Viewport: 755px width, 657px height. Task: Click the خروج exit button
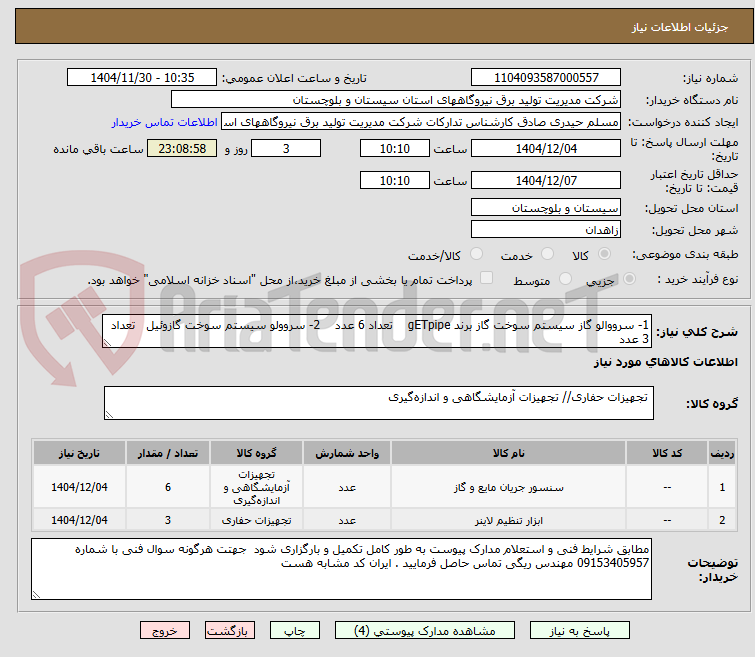[165, 631]
